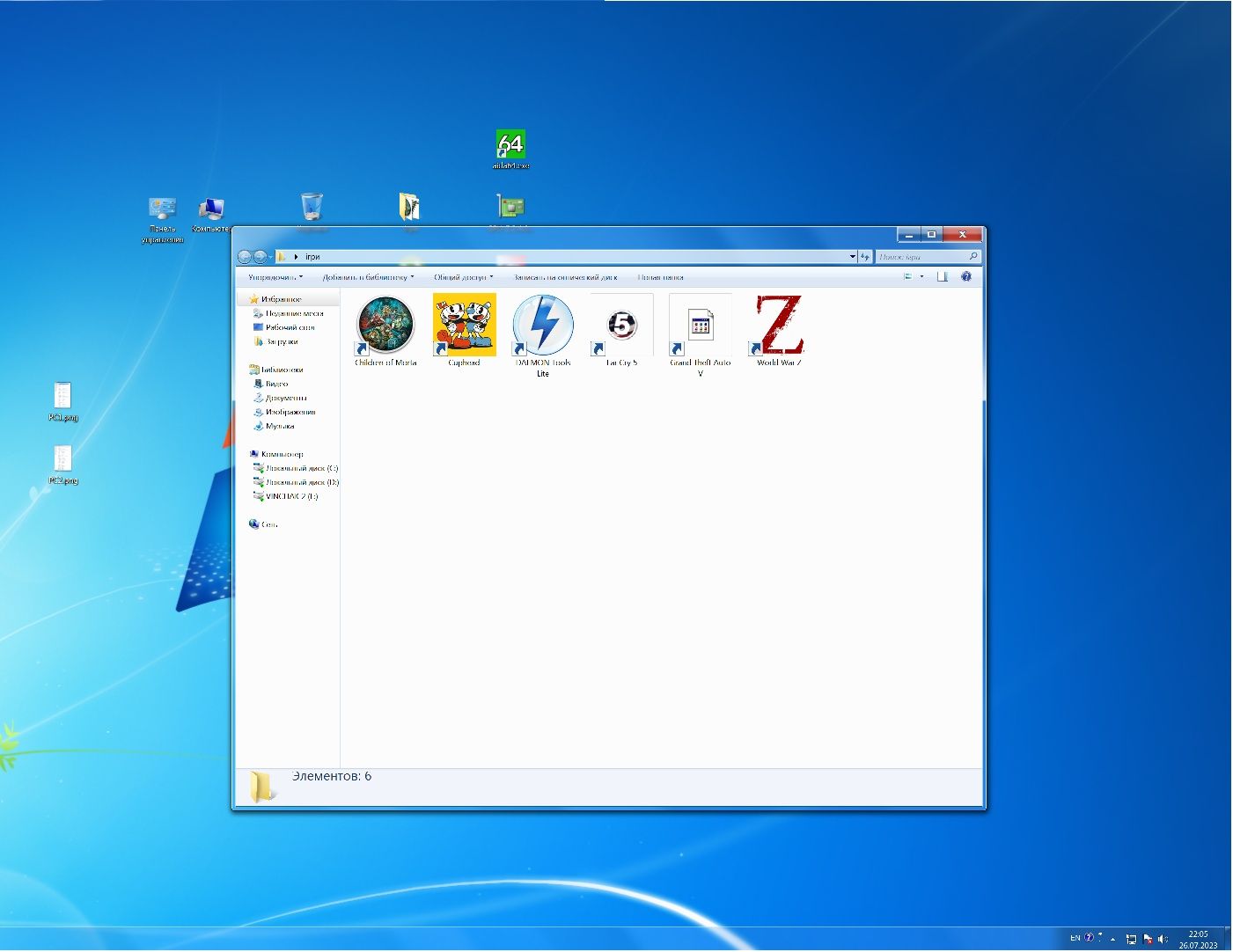This screenshot has width=1233, height=952.
Task: Open the Добавить в библиотеку dropdown
Action: (368, 277)
